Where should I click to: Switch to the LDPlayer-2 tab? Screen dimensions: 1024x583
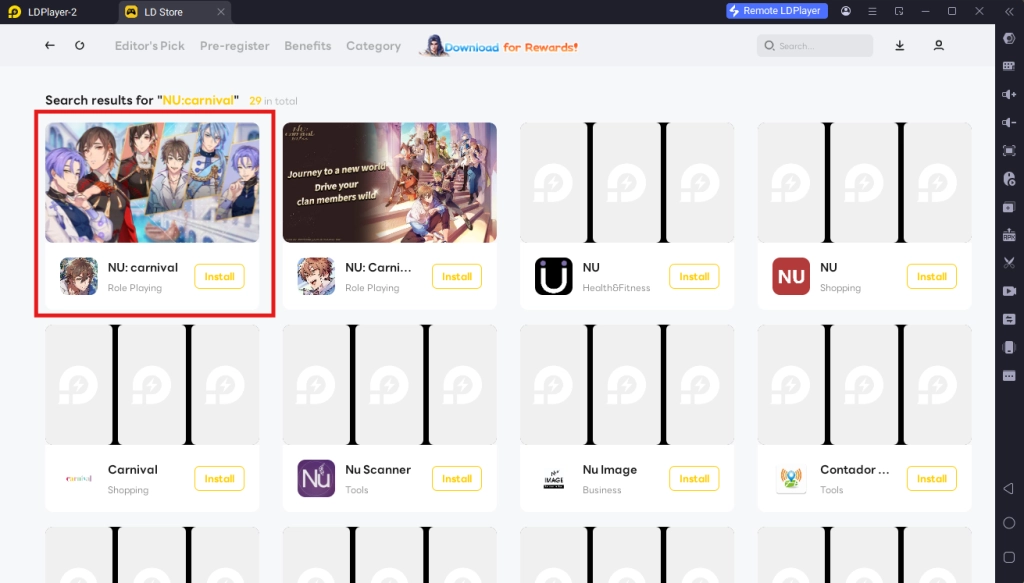pyautogui.click(x=44, y=12)
